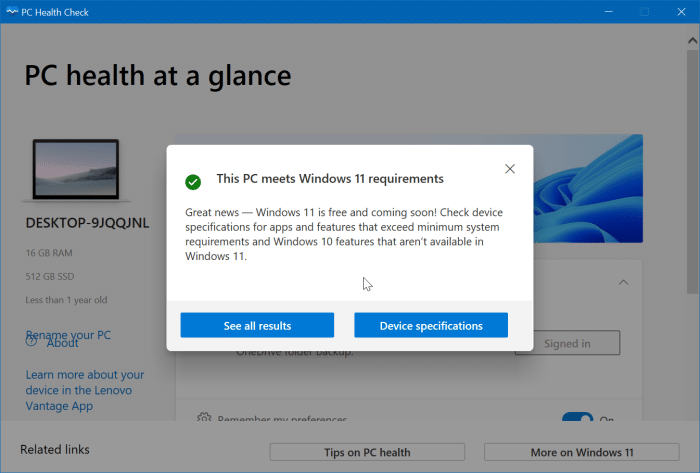Viewport: 700px width, 473px height.
Task: Close the Windows 11 requirements dialog
Action: coord(510,169)
